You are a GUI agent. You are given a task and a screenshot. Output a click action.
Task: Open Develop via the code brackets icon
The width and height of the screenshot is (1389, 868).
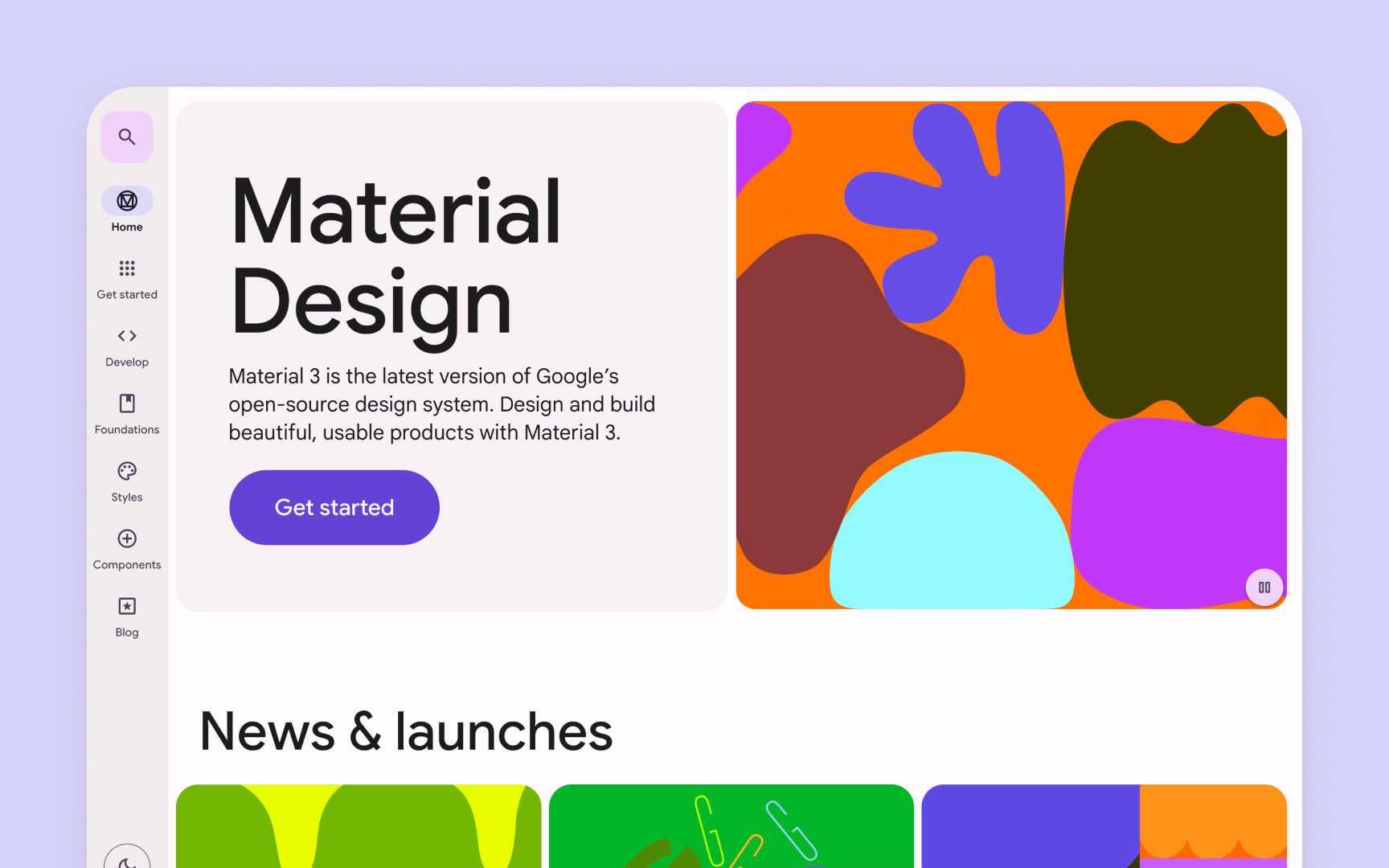point(126,336)
